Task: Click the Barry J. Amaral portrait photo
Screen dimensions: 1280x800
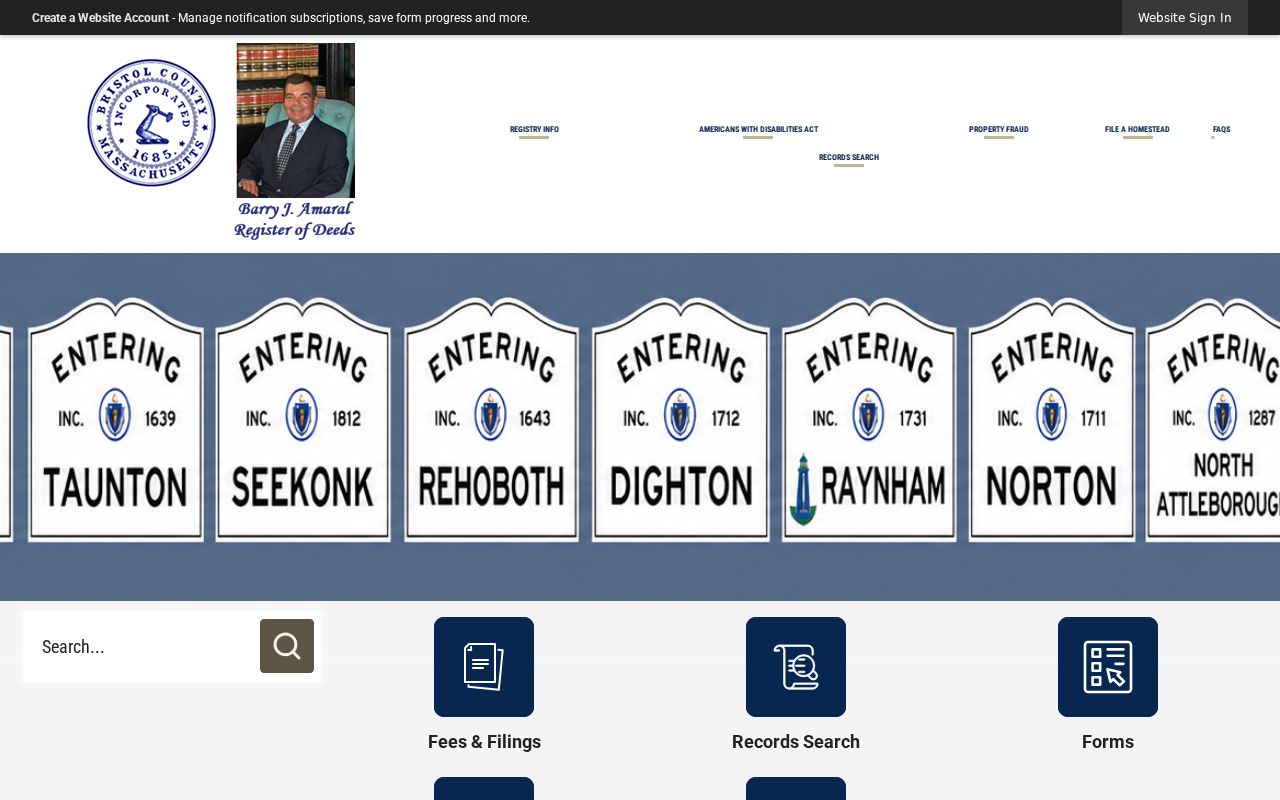Action: (296, 120)
